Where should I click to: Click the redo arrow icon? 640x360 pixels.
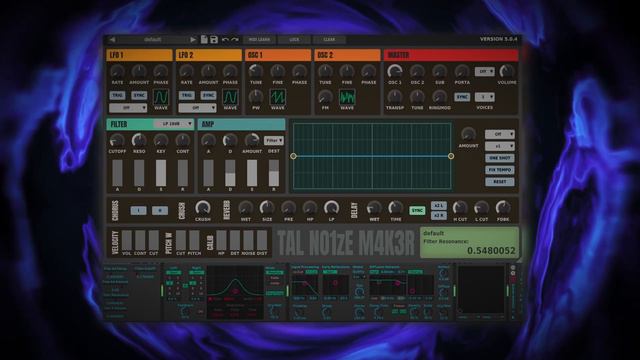coord(235,40)
